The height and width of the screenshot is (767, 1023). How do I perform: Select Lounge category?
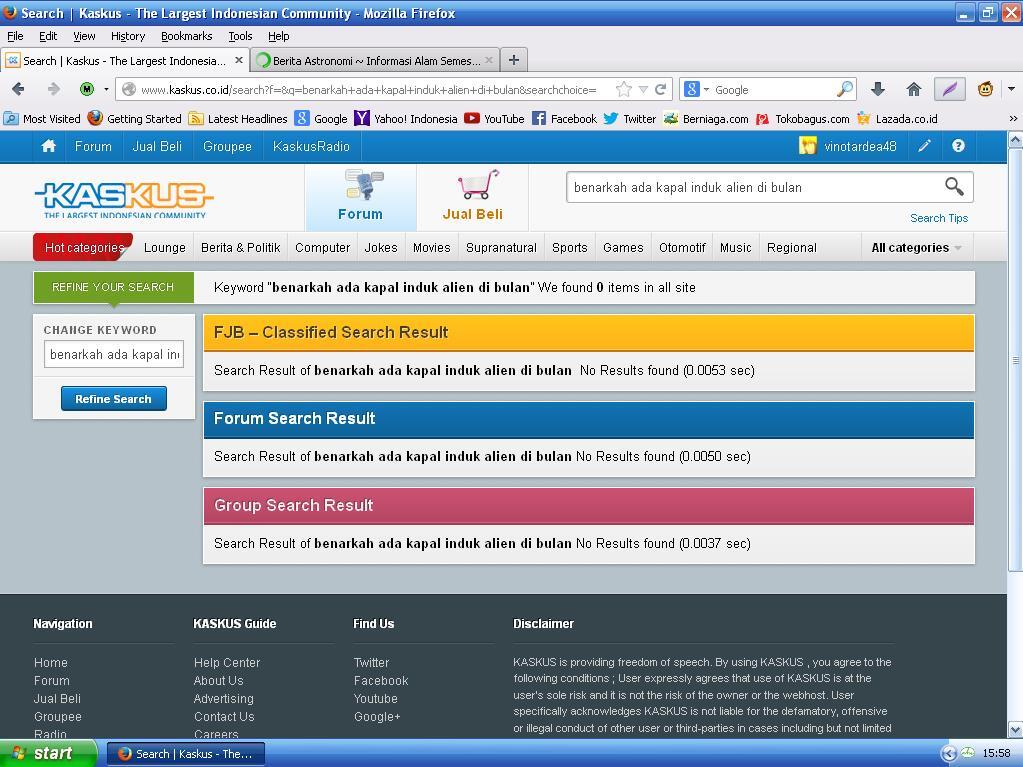164,248
